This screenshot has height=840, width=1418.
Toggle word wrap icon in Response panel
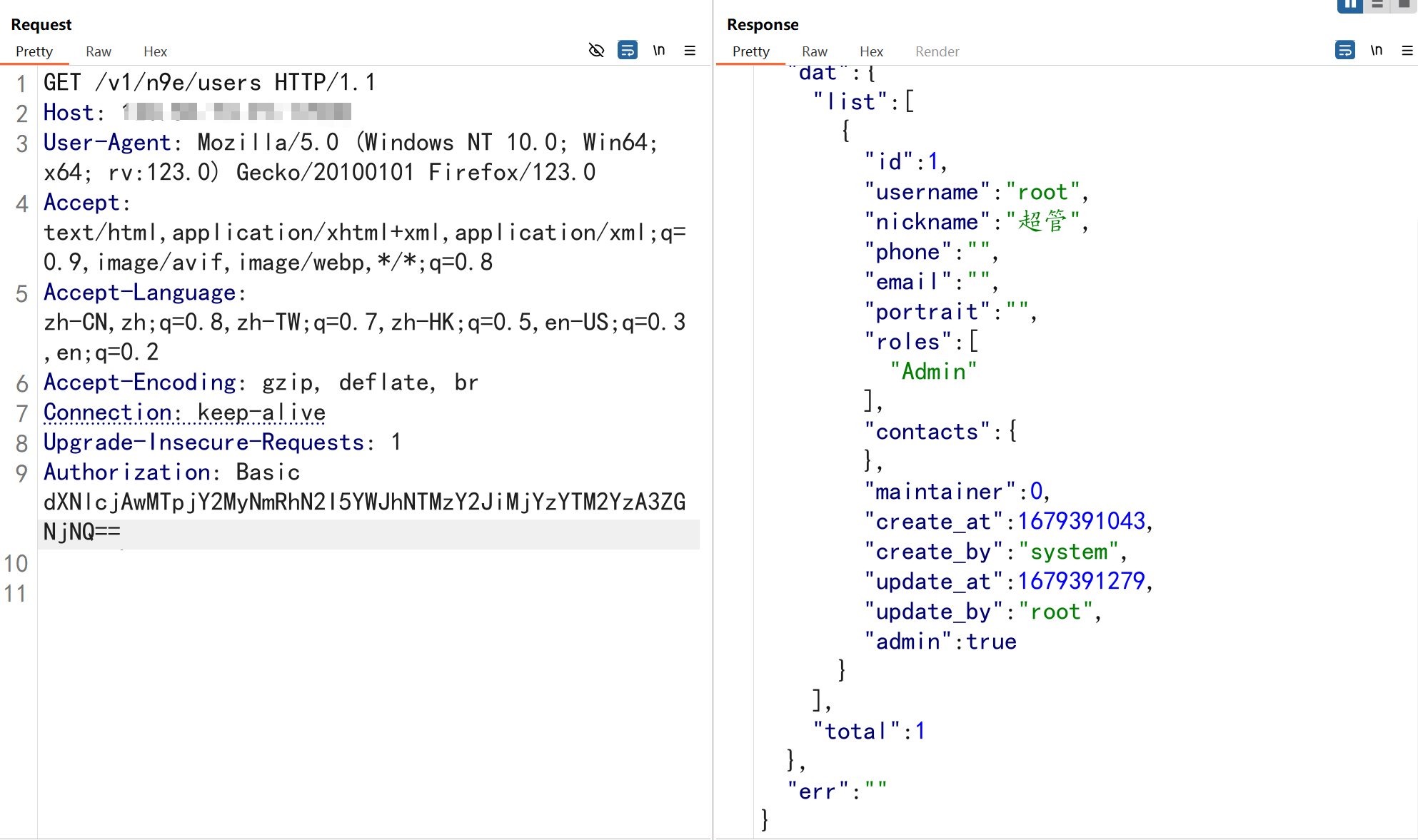[x=1345, y=51]
